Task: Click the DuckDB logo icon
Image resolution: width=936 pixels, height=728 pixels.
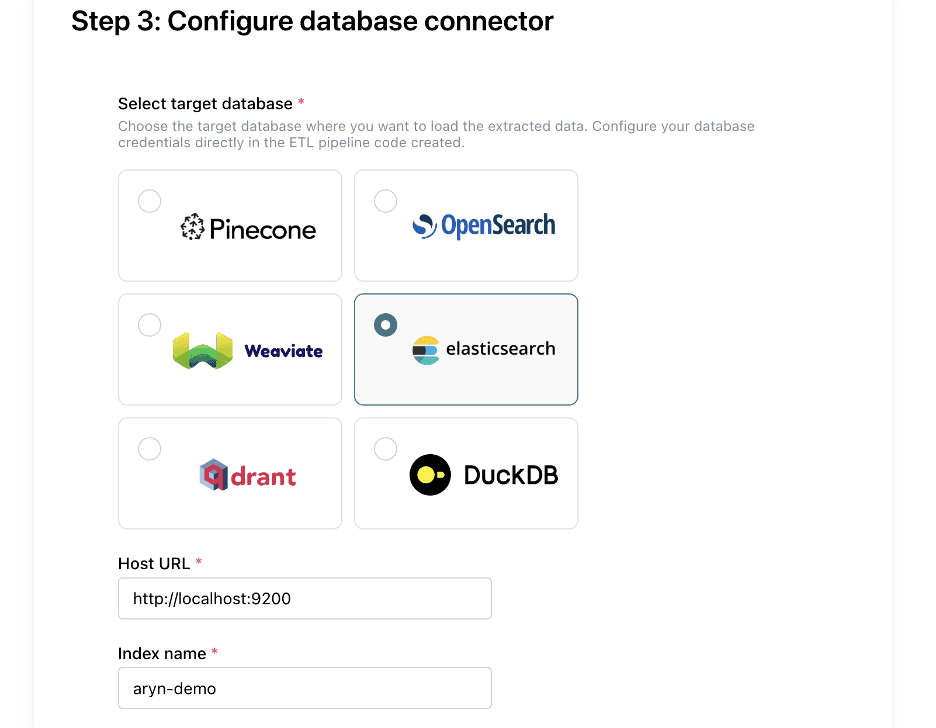Action: tap(429, 473)
